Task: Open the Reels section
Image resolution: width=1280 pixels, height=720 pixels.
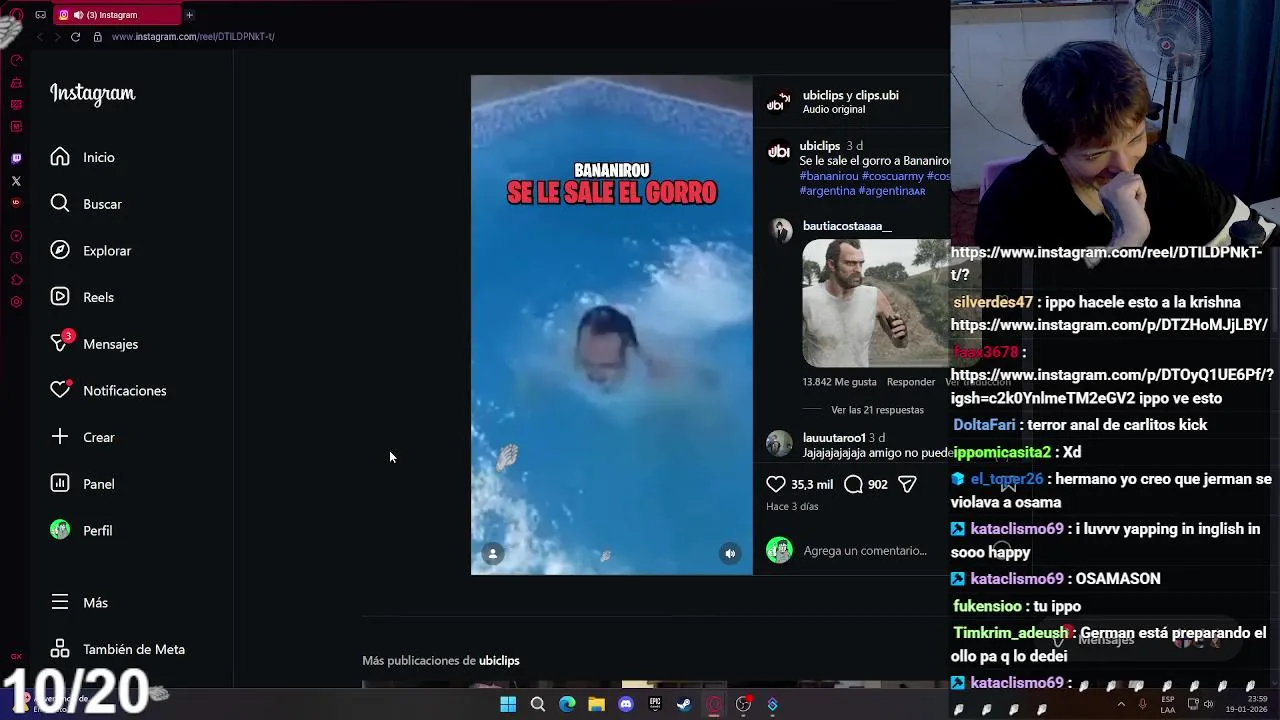Action: 82,297
